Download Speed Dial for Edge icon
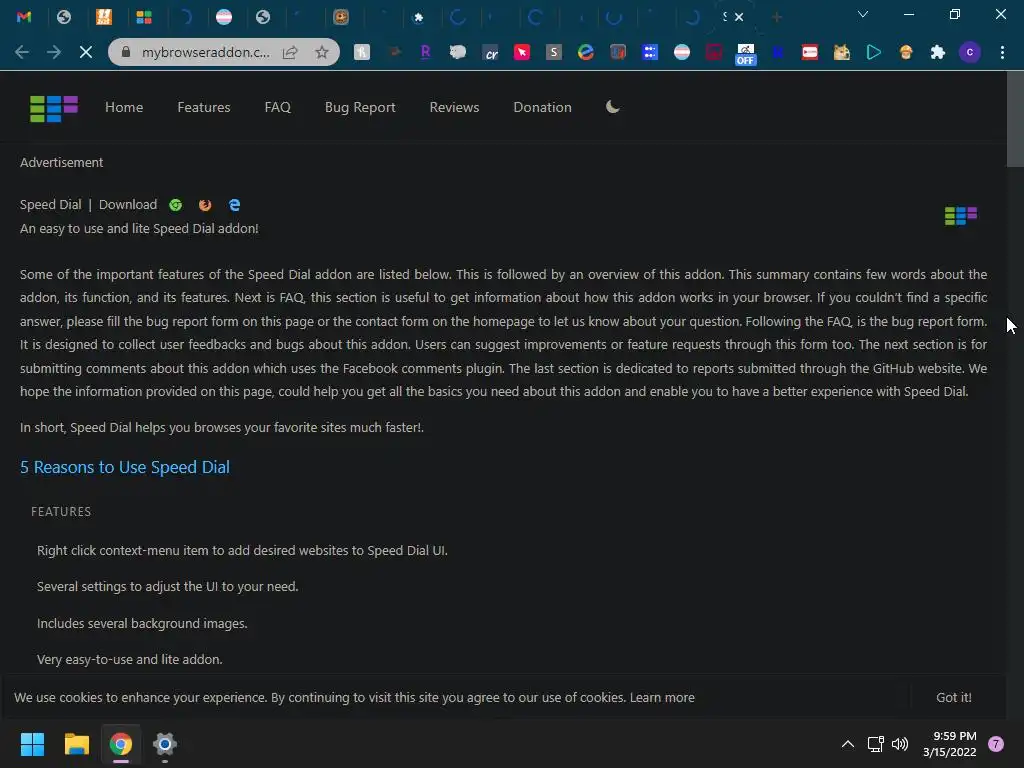Image resolution: width=1024 pixels, height=768 pixels. coord(234,205)
